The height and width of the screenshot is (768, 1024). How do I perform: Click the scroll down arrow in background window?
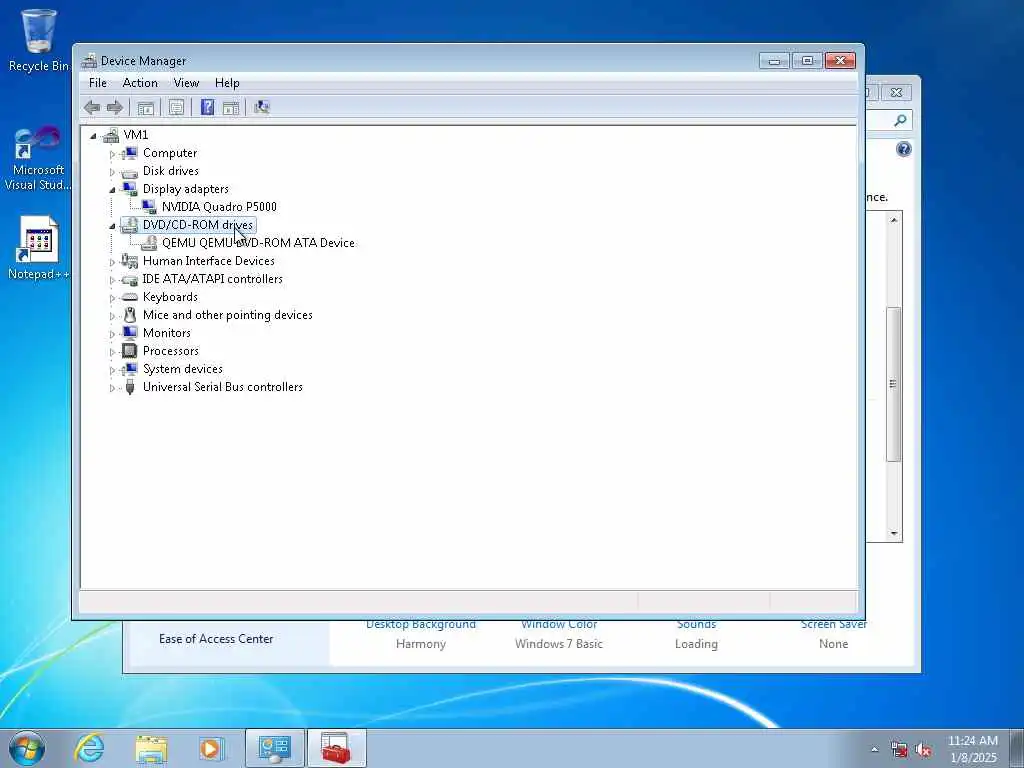click(x=893, y=534)
